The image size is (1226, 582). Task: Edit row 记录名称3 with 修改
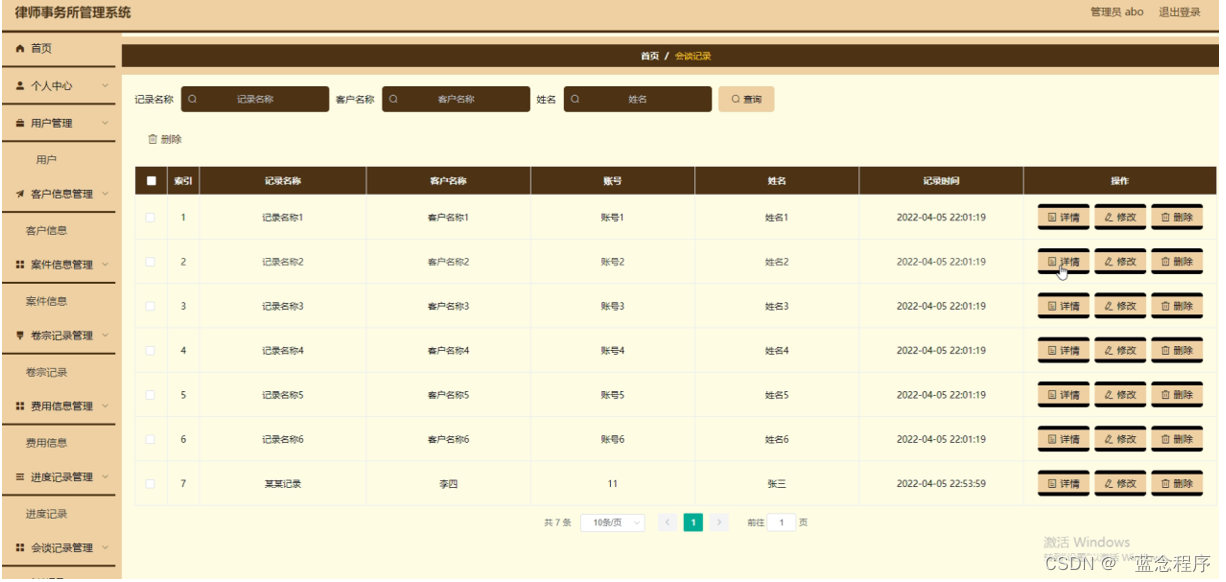click(x=1120, y=306)
